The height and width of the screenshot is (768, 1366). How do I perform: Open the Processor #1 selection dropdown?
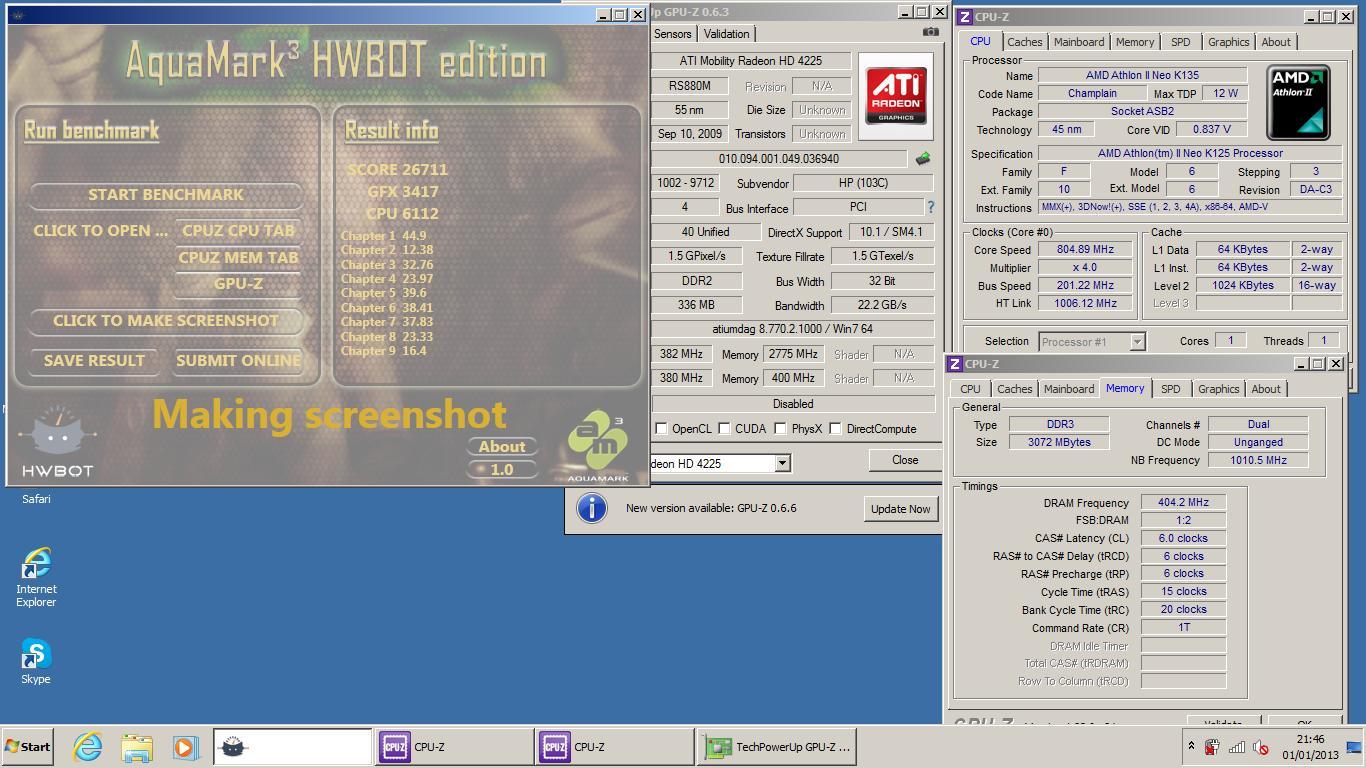tap(1137, 342)
